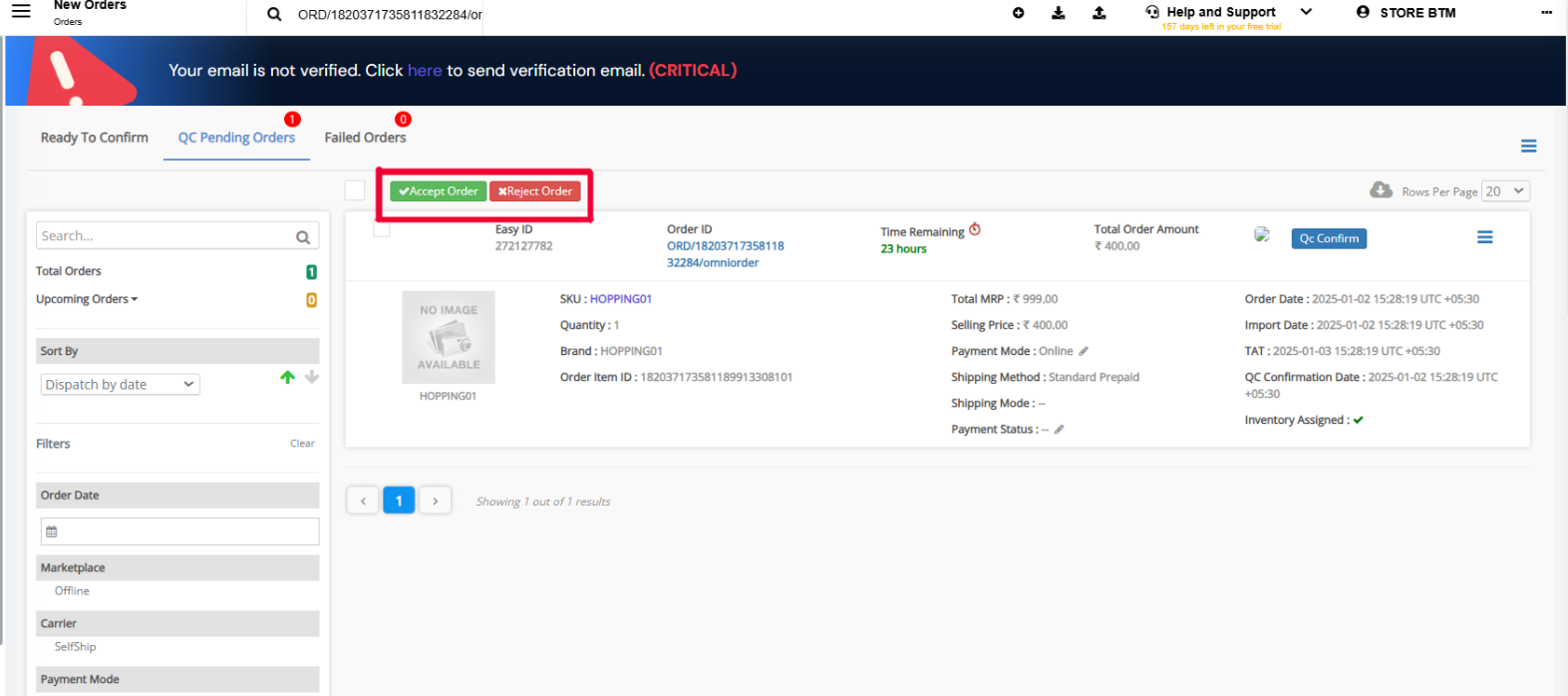1568x696 pixels.
Task: Click the headset Help and Support icon
Action: (x=1152, y=12)
